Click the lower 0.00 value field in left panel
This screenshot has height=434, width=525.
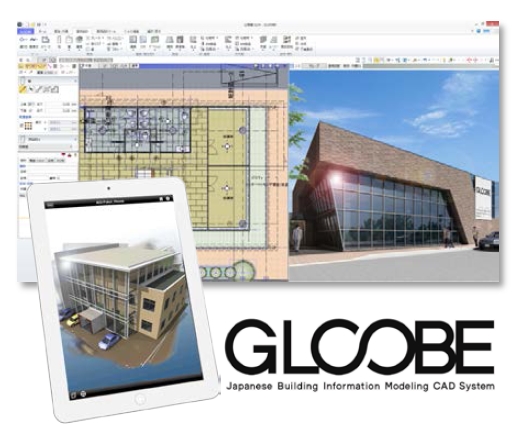click(x=61, y=110)
